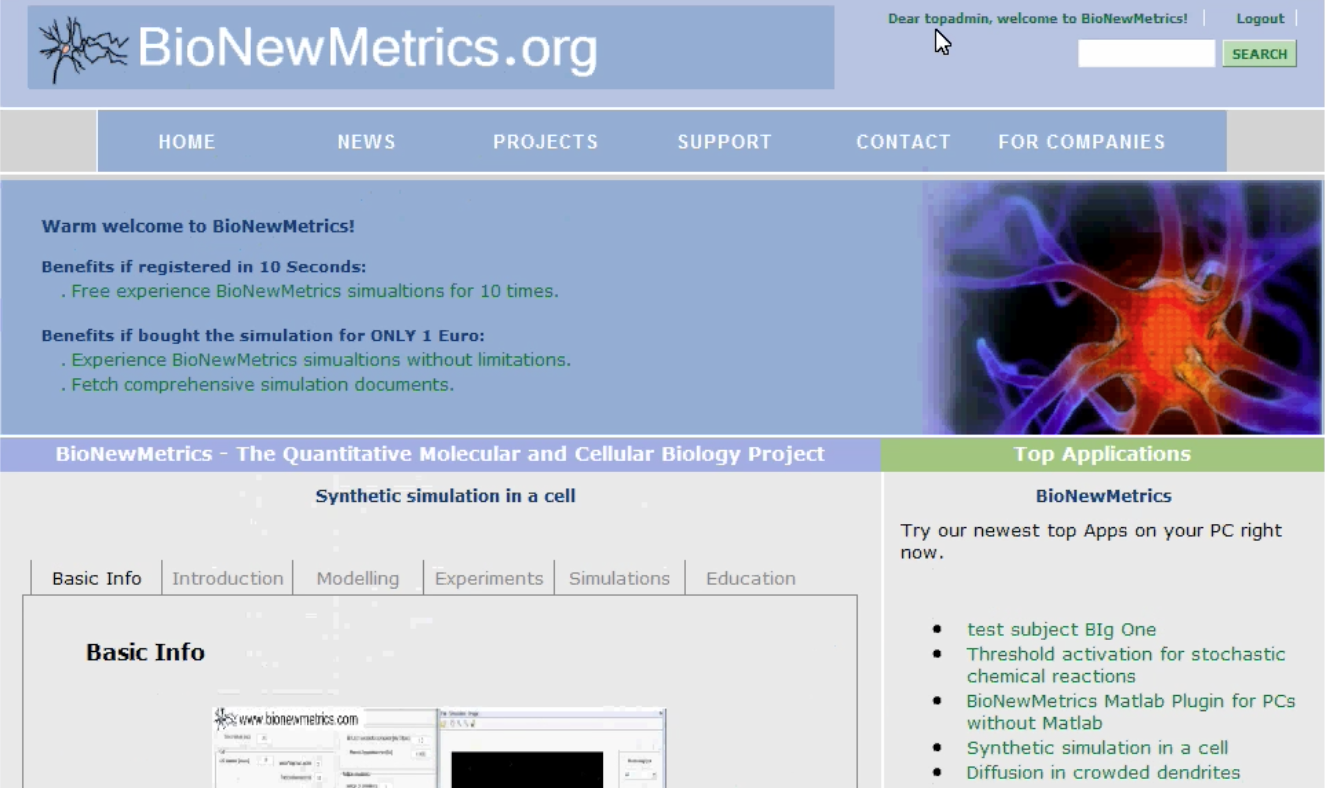Screen dimensions: 1325x788
Task: Open the PROJECTS menu
Action: tap(545, 142)
